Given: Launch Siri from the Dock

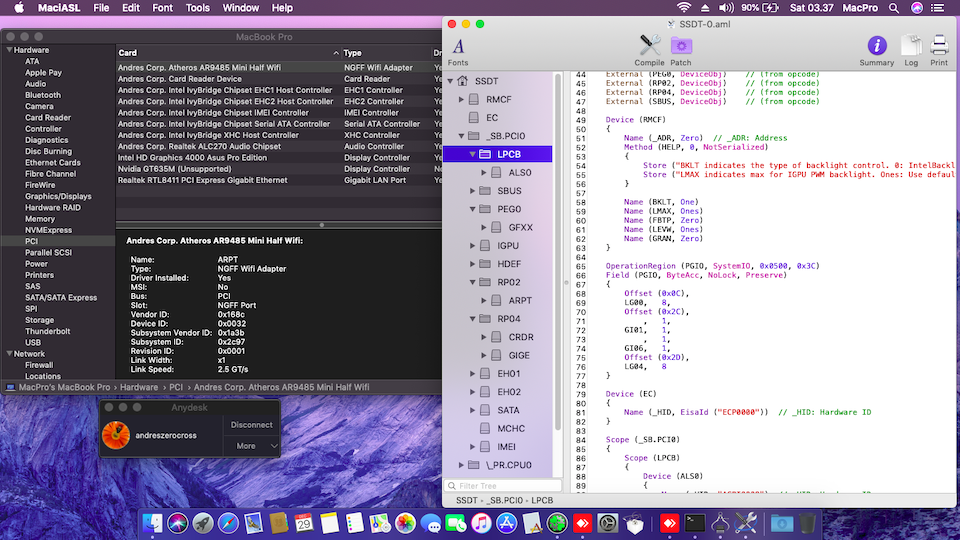Looking at the screenshot, I should coord(178,523).
